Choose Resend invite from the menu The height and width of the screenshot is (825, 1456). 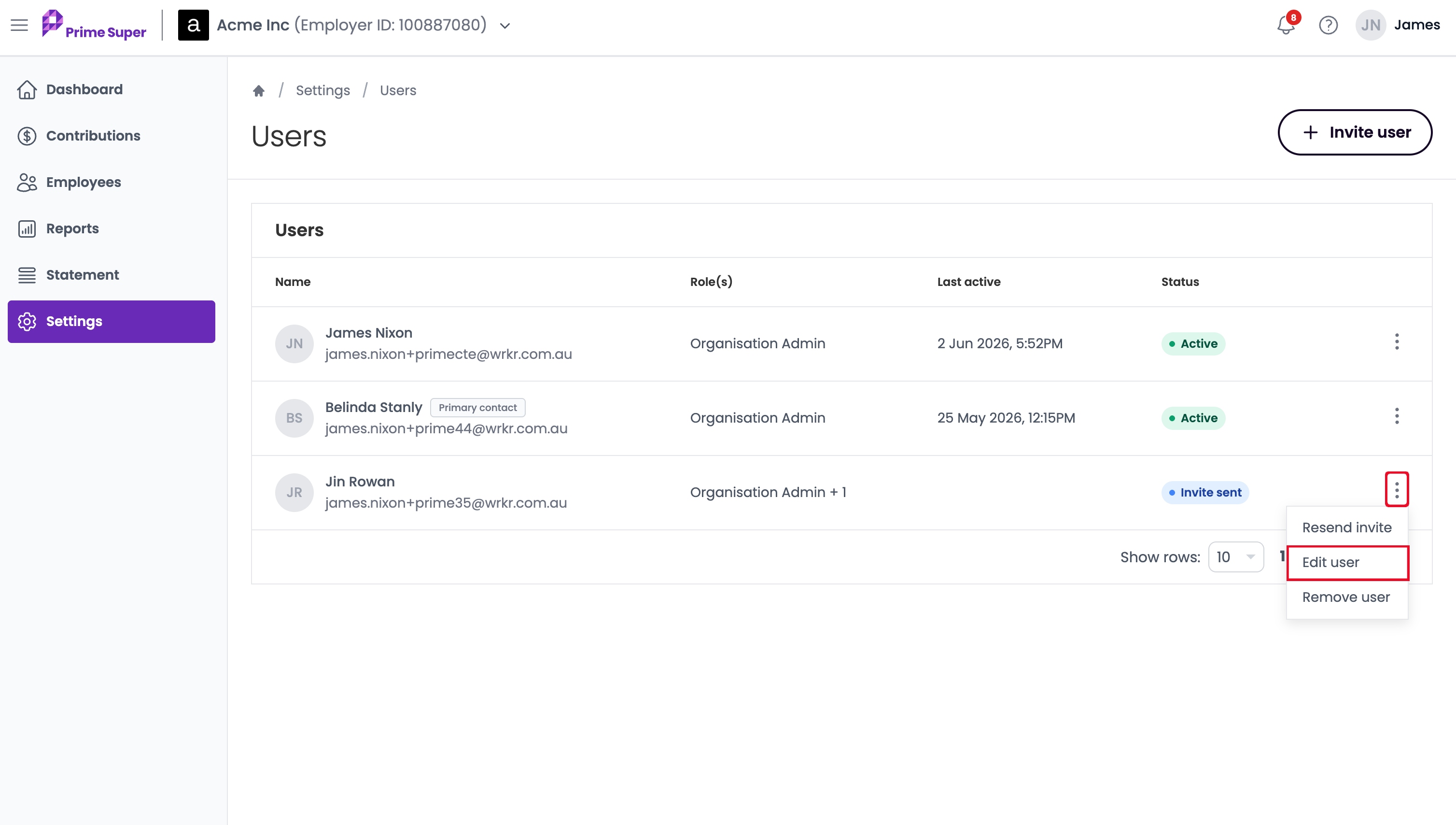1347,527
